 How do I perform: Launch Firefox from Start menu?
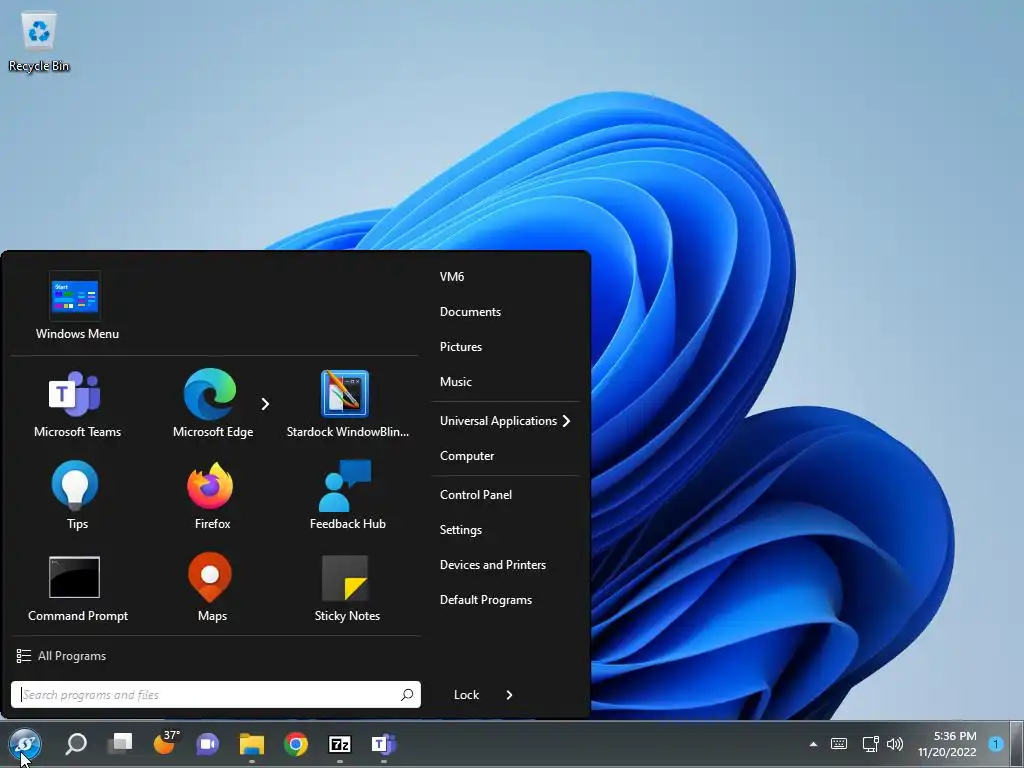(212, 496)
